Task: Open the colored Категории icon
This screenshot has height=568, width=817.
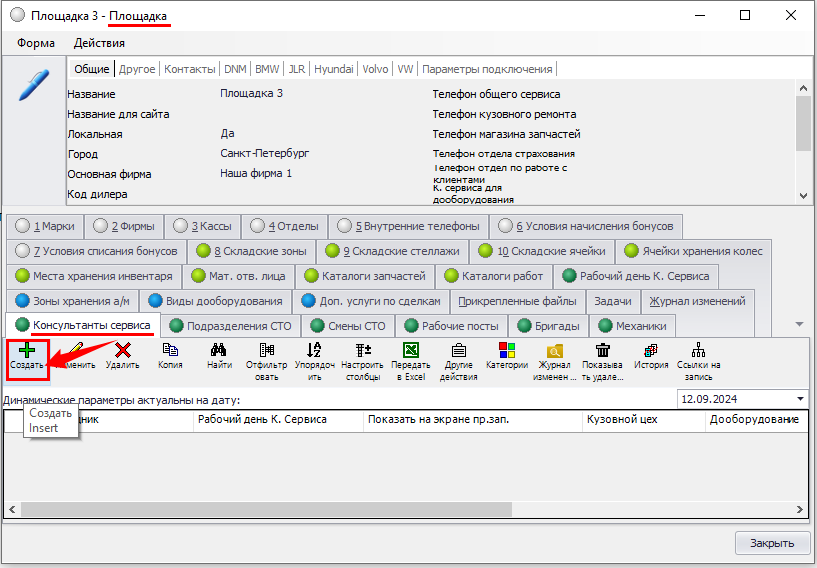Action: pos(507,350)
